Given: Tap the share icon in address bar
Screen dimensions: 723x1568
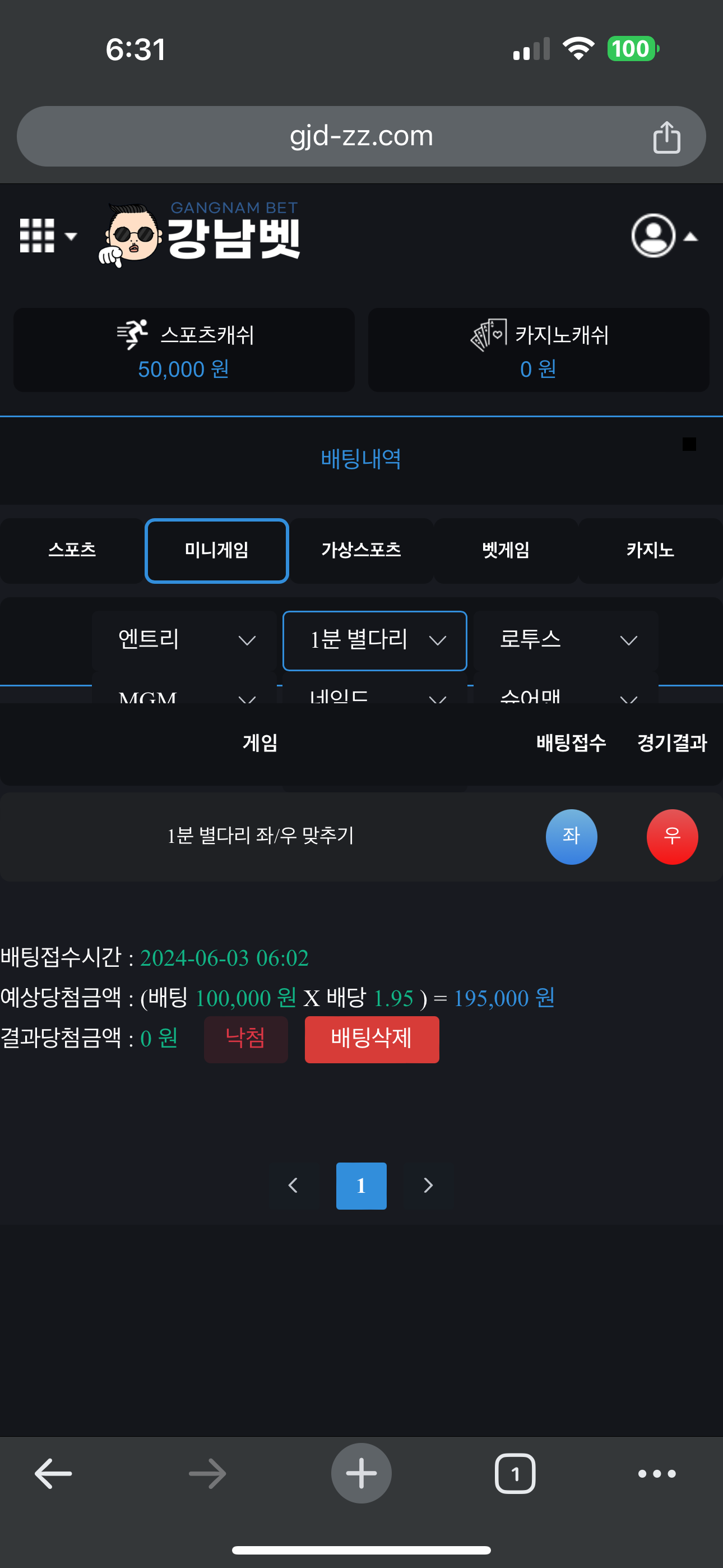Looking at the screenshot, I should 666,137.
